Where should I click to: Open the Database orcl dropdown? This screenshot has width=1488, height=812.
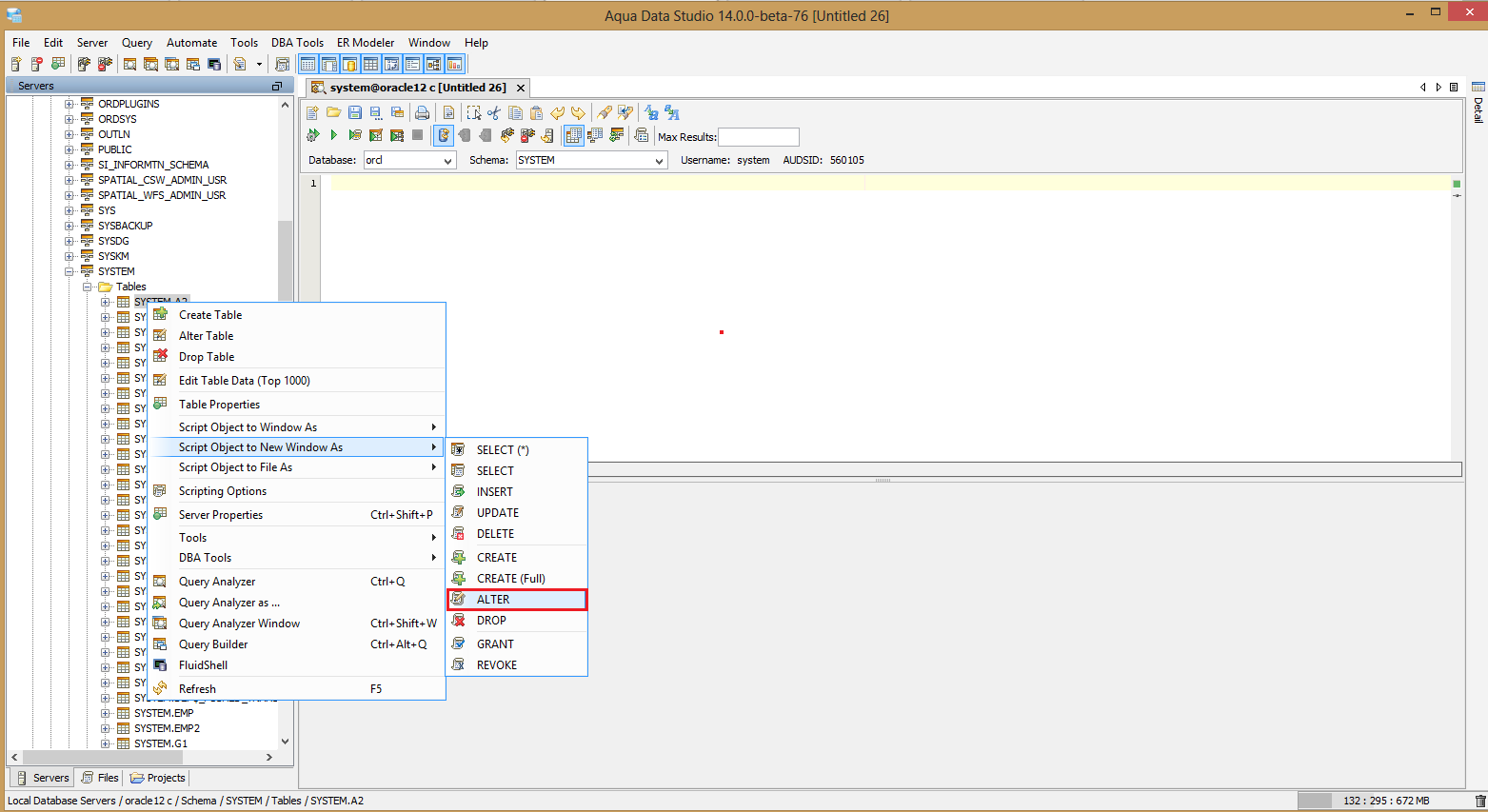(410, 160)
